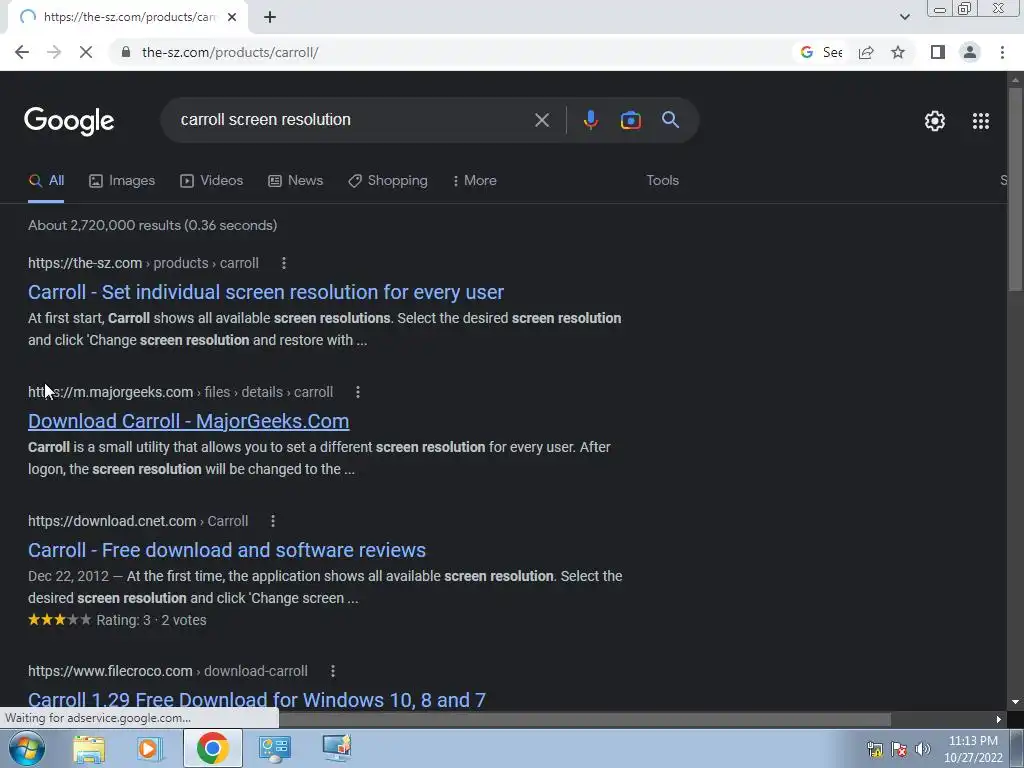Open a new tab with plus button
The height and width of the screenshot is (768, 1024).
270,17
